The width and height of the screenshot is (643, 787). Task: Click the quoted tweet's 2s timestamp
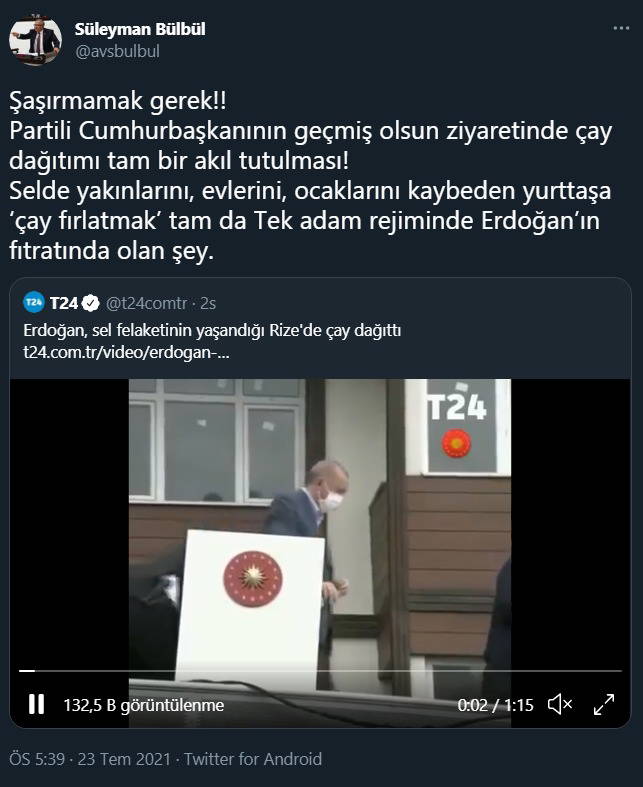(x=208, y=303)
